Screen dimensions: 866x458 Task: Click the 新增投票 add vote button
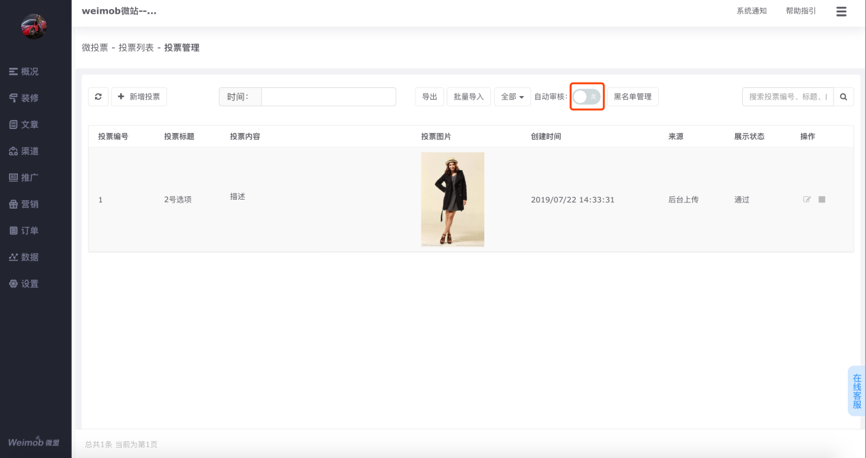pos(139,97)
